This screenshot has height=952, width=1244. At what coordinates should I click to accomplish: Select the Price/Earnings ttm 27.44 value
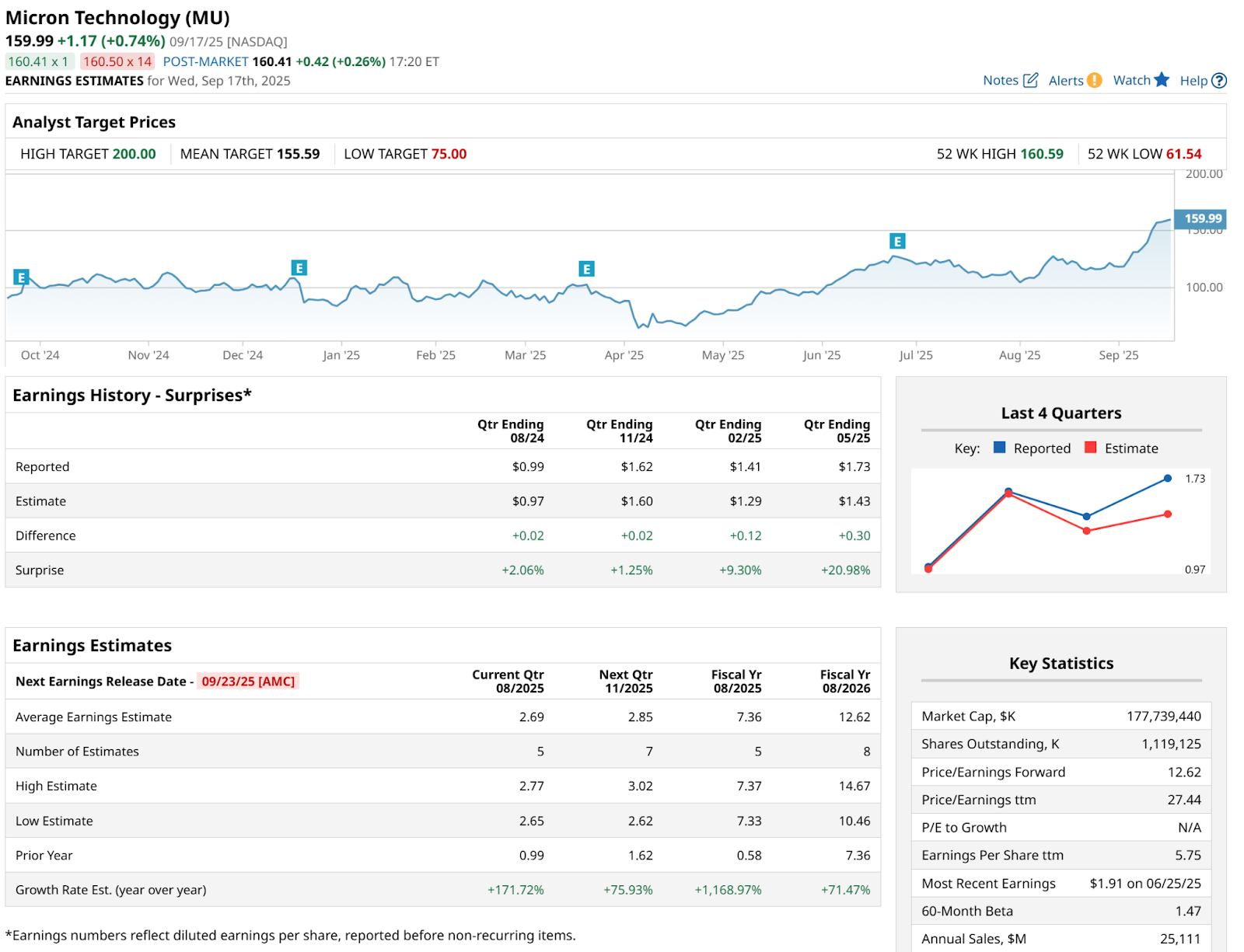click(x=1184, y=800)
